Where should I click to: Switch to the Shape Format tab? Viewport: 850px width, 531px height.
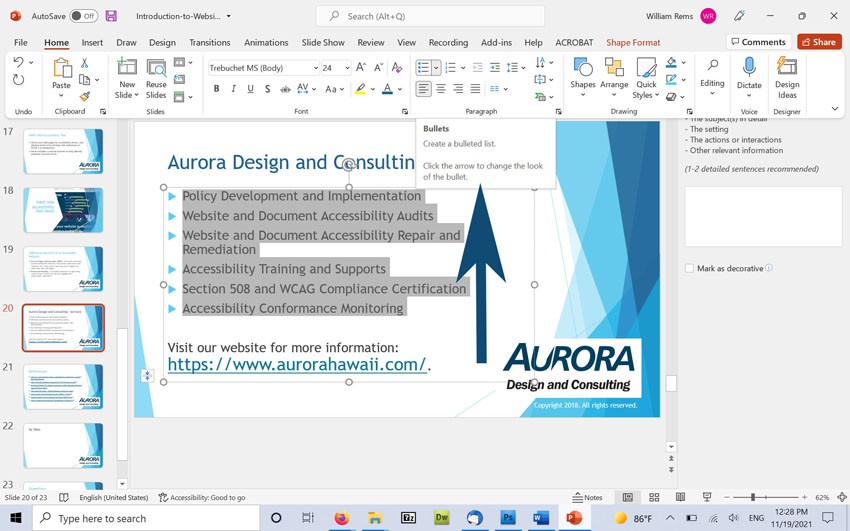pyautogui.click(x=633, y=42)
